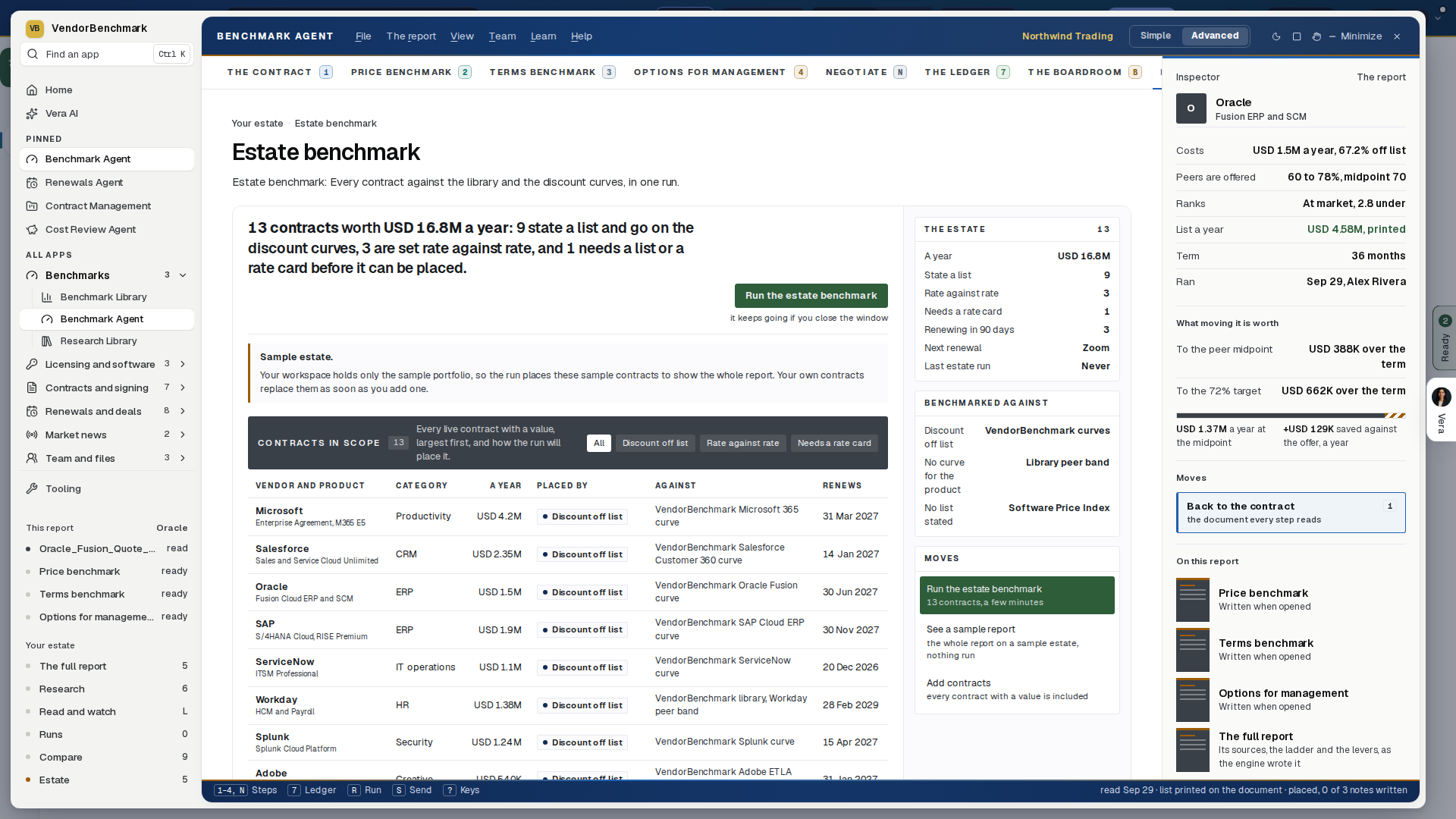Screen dimensions: 1456x819
Task: Filter contracts by Needs a rate card
Action: 834,444
